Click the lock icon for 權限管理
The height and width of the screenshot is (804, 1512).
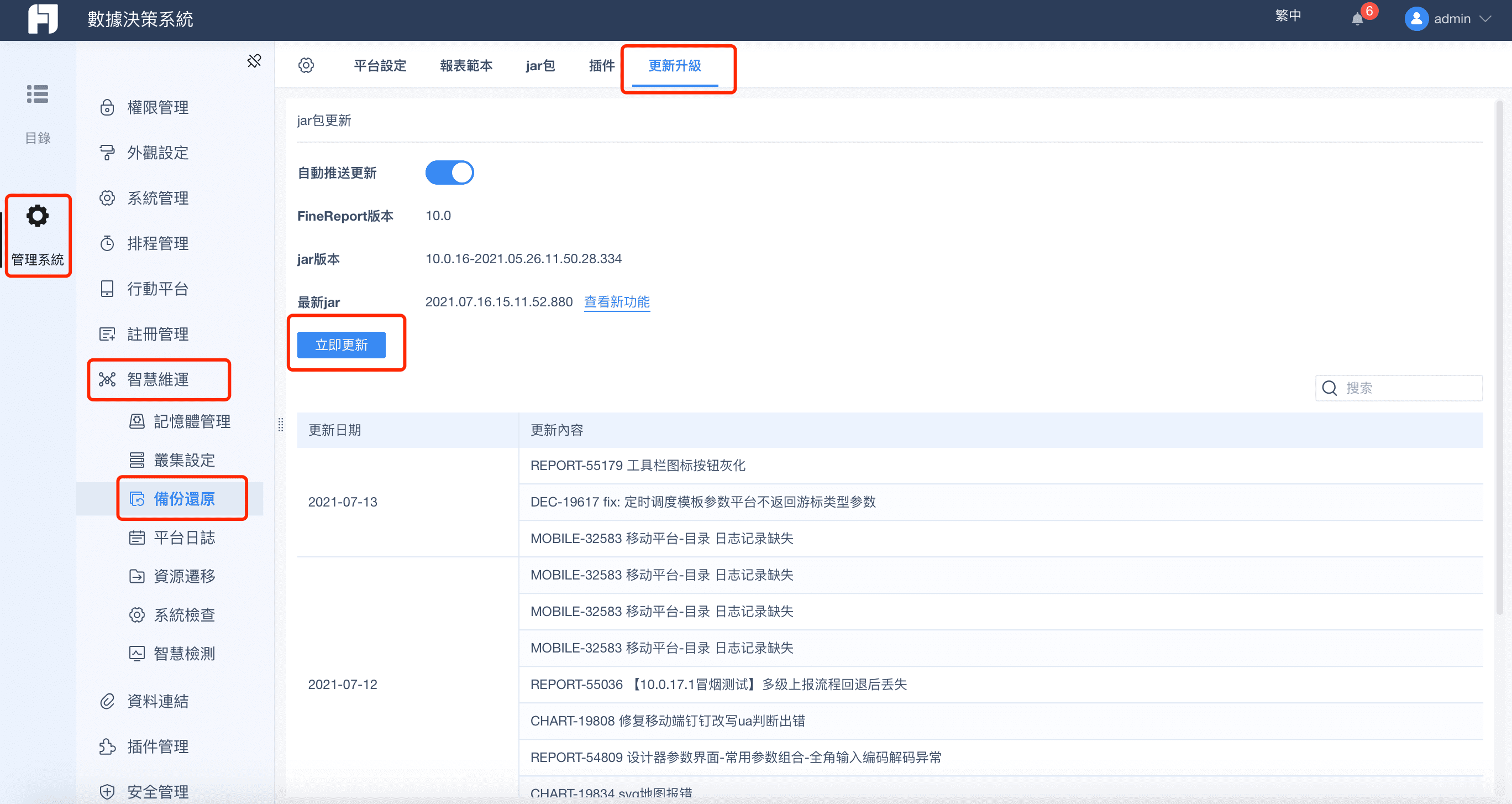(107, 107)
